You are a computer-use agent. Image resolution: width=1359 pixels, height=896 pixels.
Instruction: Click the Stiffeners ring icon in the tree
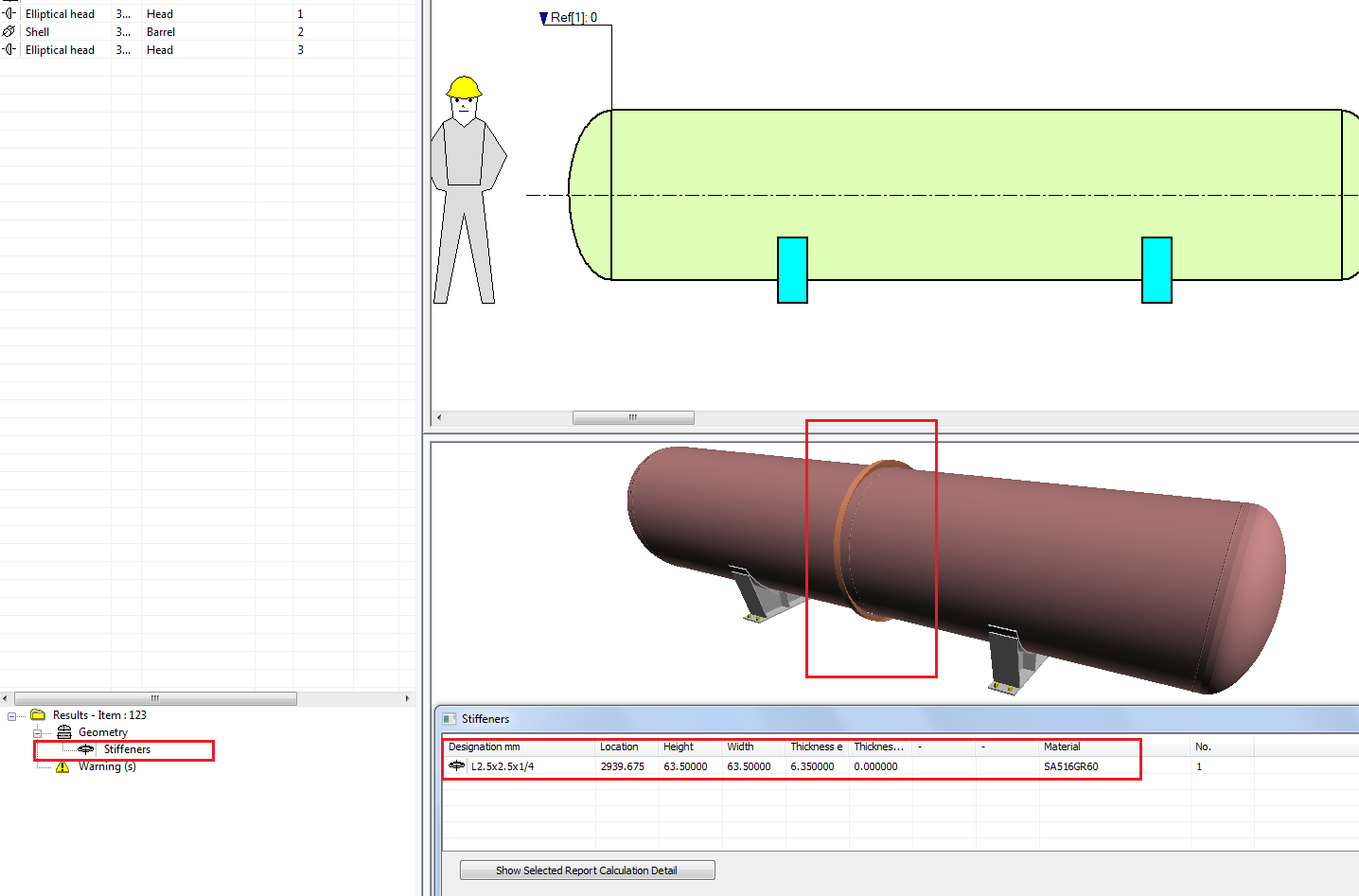click(85, 749)
